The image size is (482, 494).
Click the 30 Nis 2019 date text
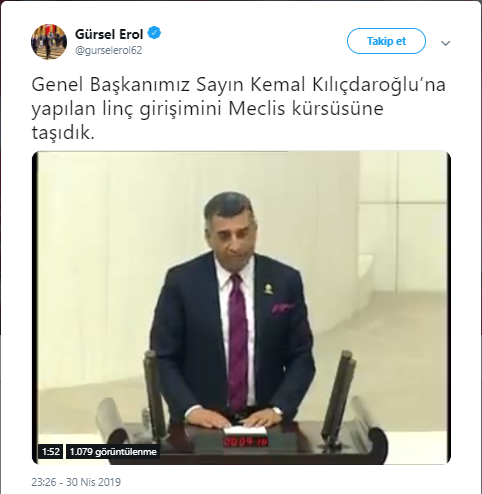click(93, 482)
